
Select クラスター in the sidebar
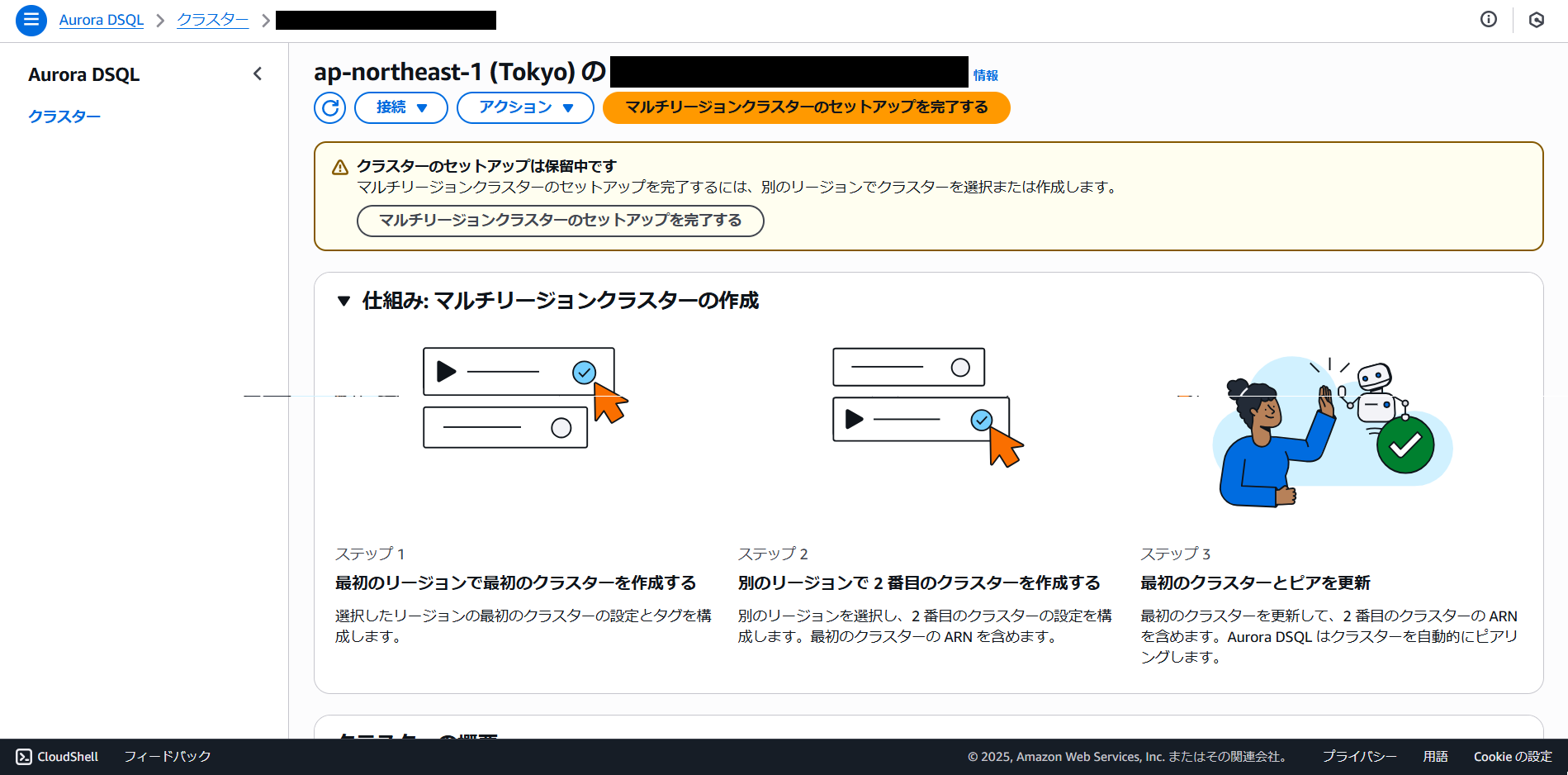tap(64, 116)
